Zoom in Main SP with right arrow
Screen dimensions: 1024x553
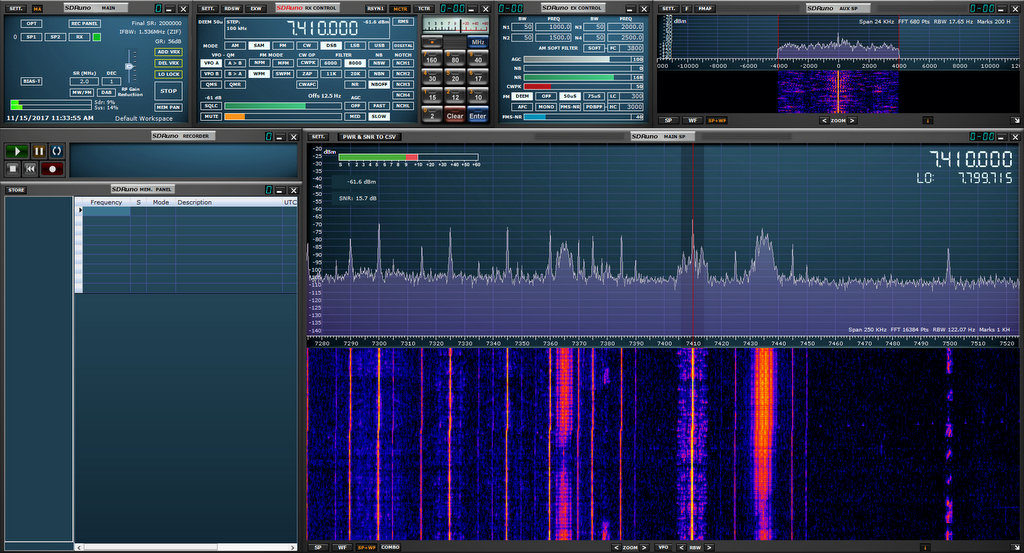[644, 547]
